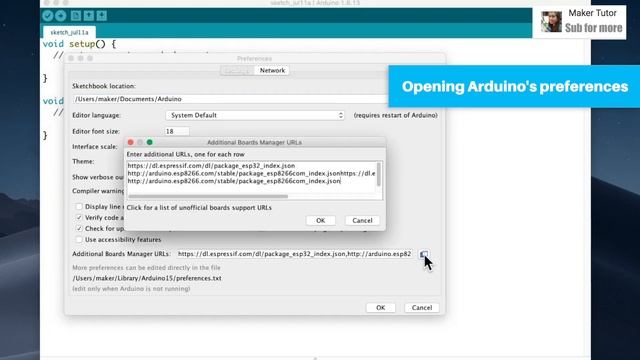This screenshot has height=360, width=640.
Task: Click Cancel in the Preferences window
Action: click(x=422, y=307)
